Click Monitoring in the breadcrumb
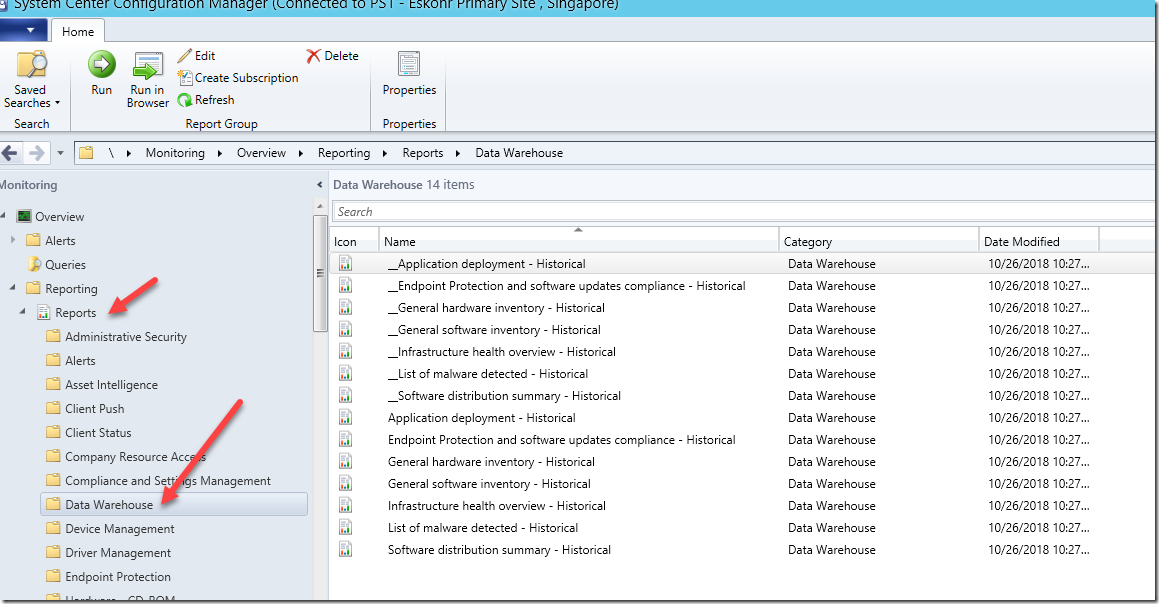Viewport: 1159px width, 604px height. (175, 153)
